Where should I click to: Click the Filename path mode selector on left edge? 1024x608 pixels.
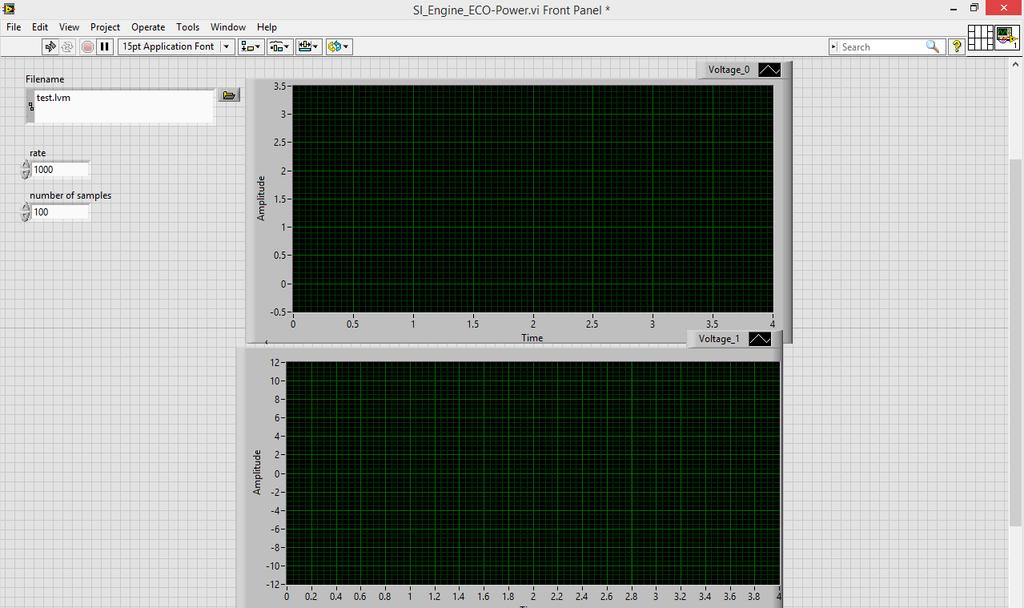tap(30, 106)
